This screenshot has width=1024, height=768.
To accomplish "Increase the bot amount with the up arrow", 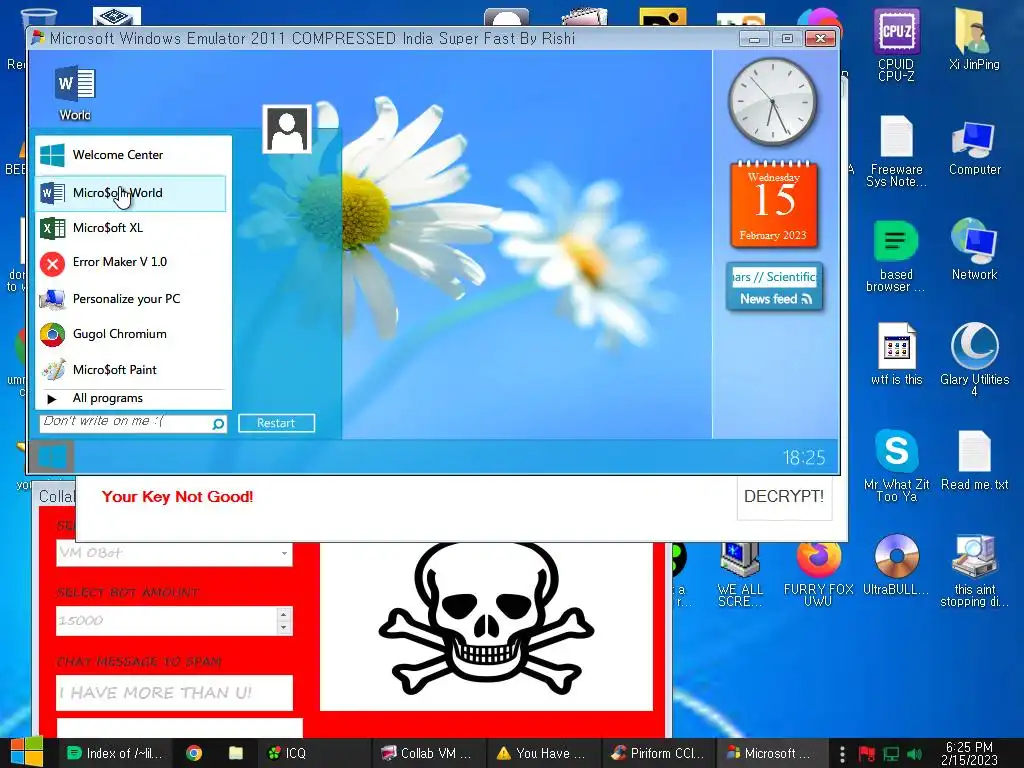I will (x=283, y=615).
